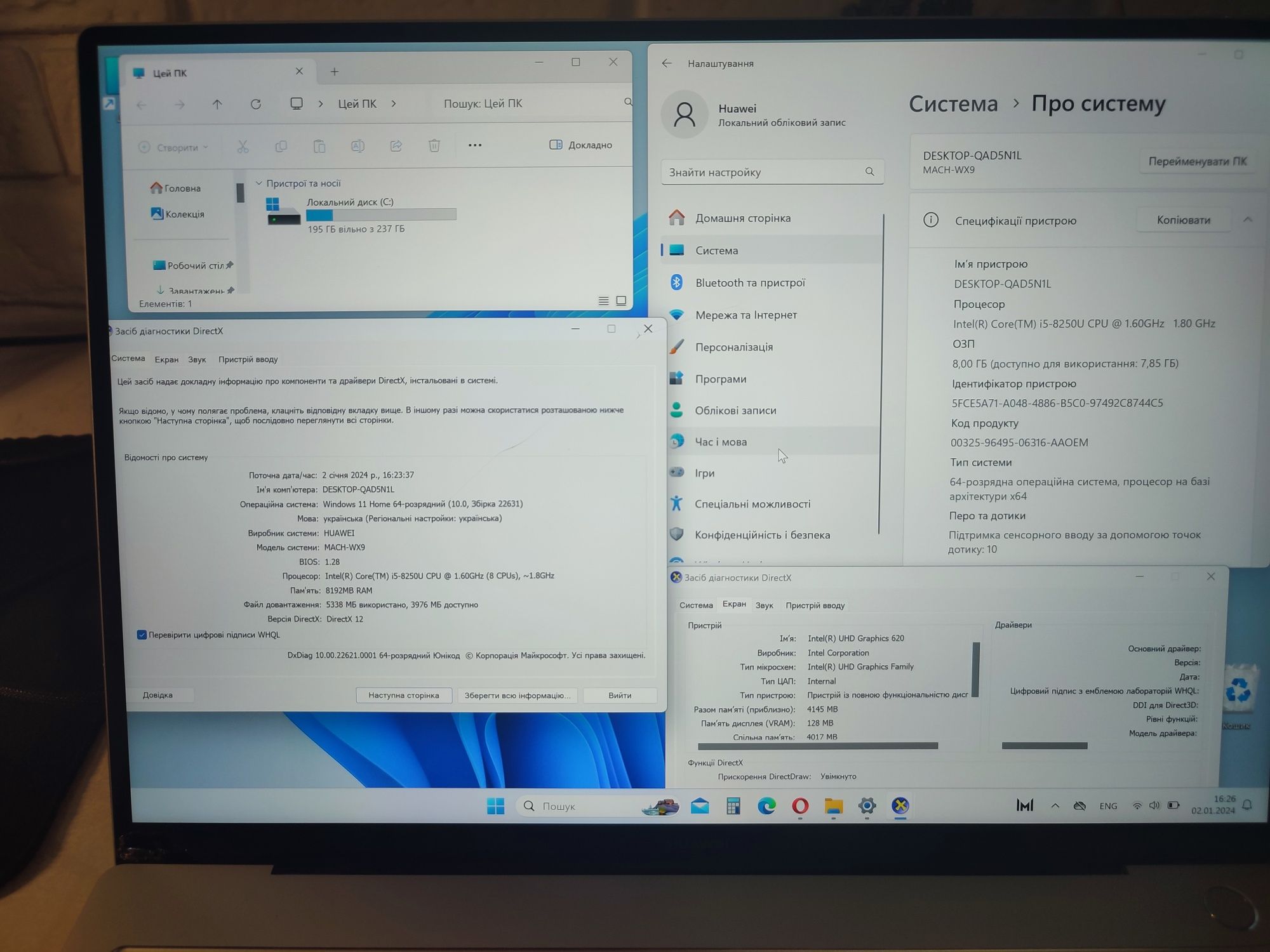
Task: Open the three-dots more options menu in Explorer
Action: point(475,145)
